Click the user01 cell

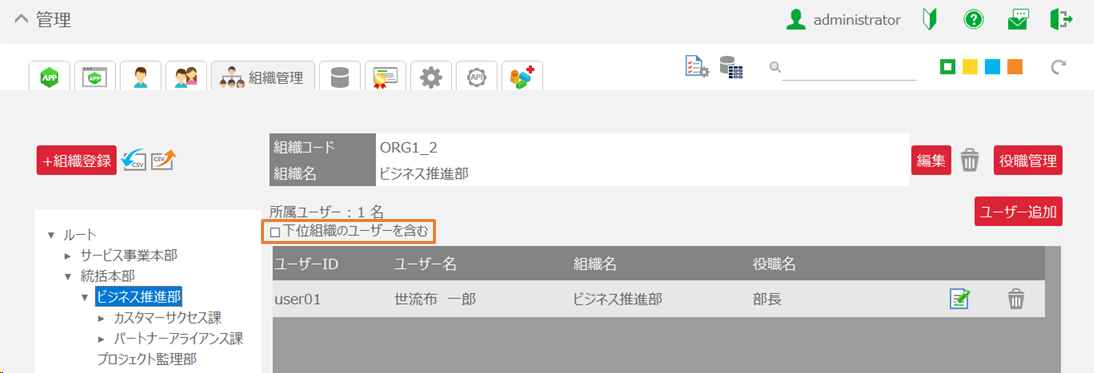coord(297,299)
